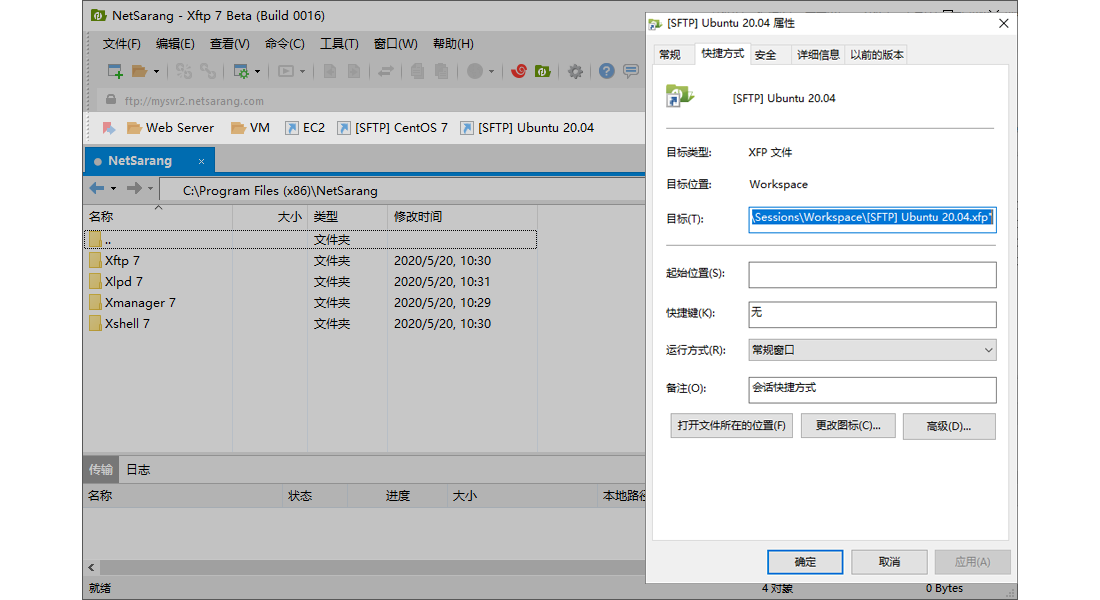Screen dimensions: 1100x600
Task: Open the 编辑(E) menu
Action: 175,44
